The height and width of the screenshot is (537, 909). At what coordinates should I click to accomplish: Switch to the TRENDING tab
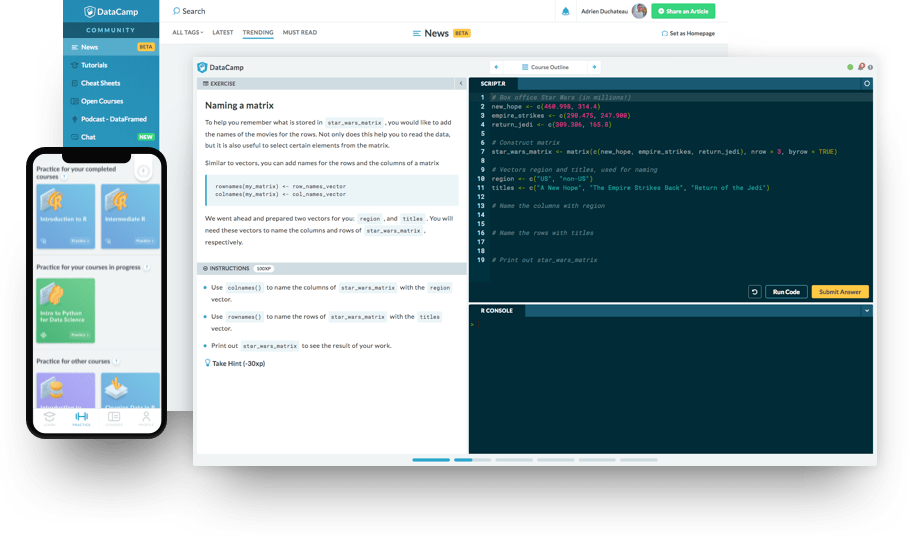pyautogui.click(x=258, y=32)
